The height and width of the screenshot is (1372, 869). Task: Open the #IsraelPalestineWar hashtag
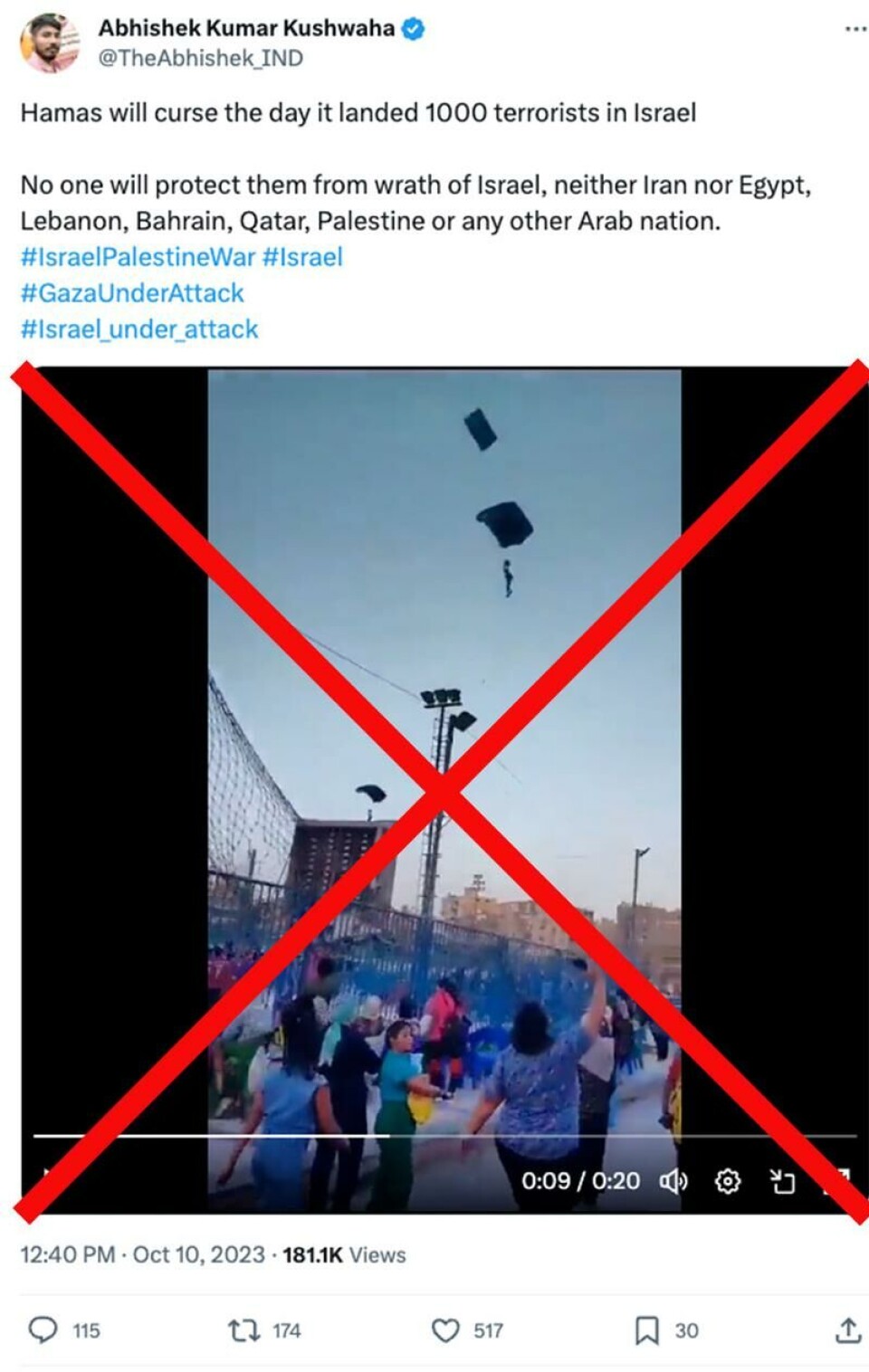click(138, 257)
